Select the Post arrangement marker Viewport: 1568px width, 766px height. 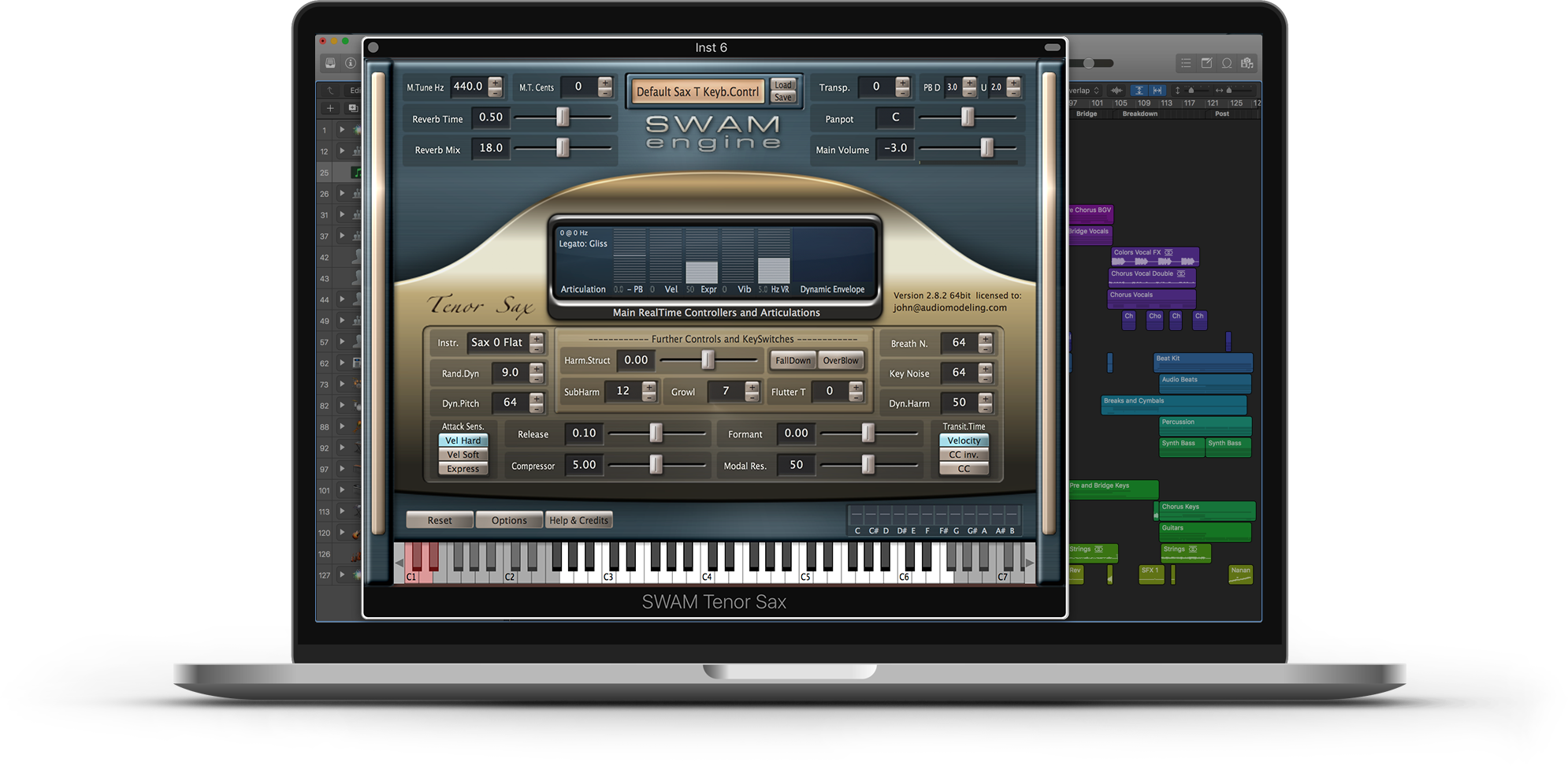pos(1222,115)
